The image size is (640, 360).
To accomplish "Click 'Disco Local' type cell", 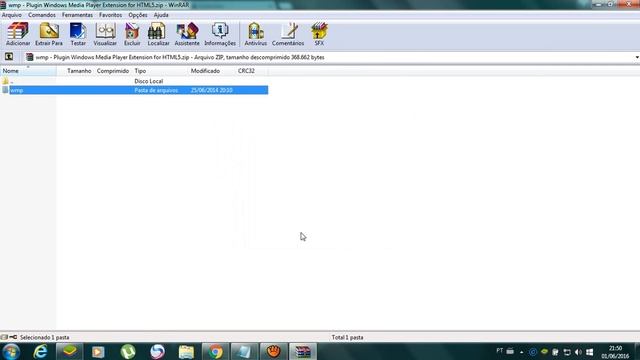I will 149,81.
